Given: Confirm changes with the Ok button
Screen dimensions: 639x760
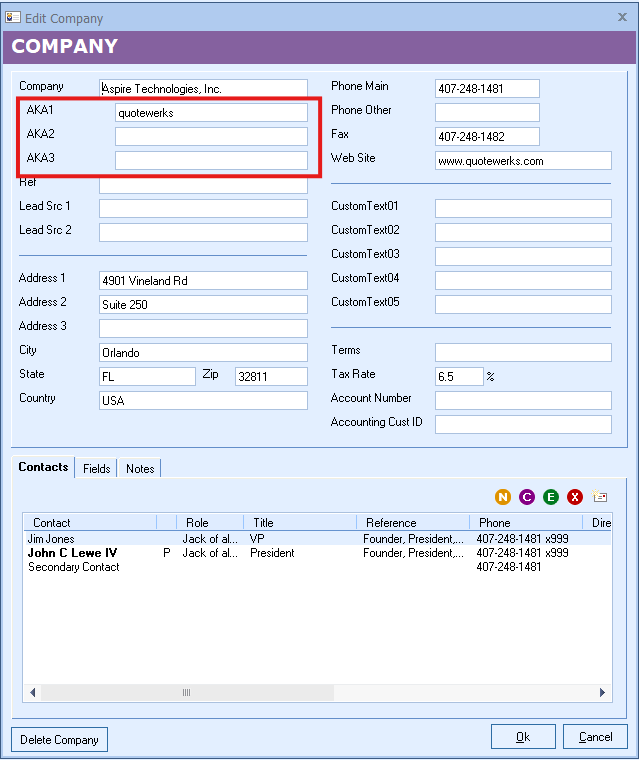Looking at the screenshot, I should click(523, 737).
